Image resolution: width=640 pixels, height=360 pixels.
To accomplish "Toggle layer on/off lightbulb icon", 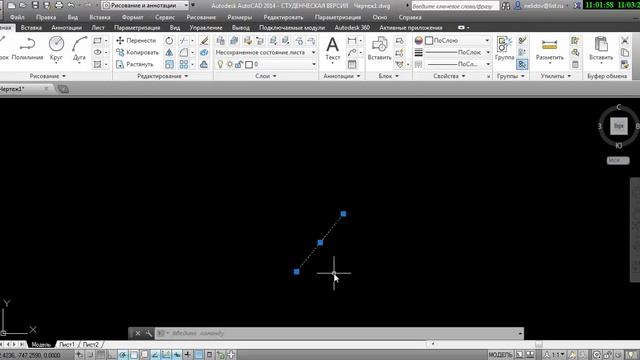I will pos(220,64).
